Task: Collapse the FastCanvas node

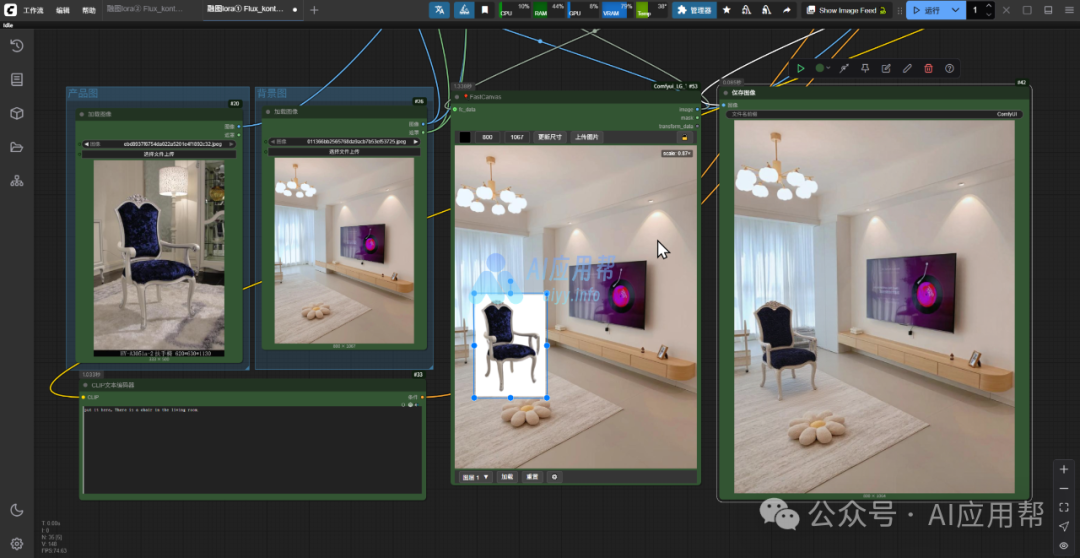Action: (x=457, y=97)
